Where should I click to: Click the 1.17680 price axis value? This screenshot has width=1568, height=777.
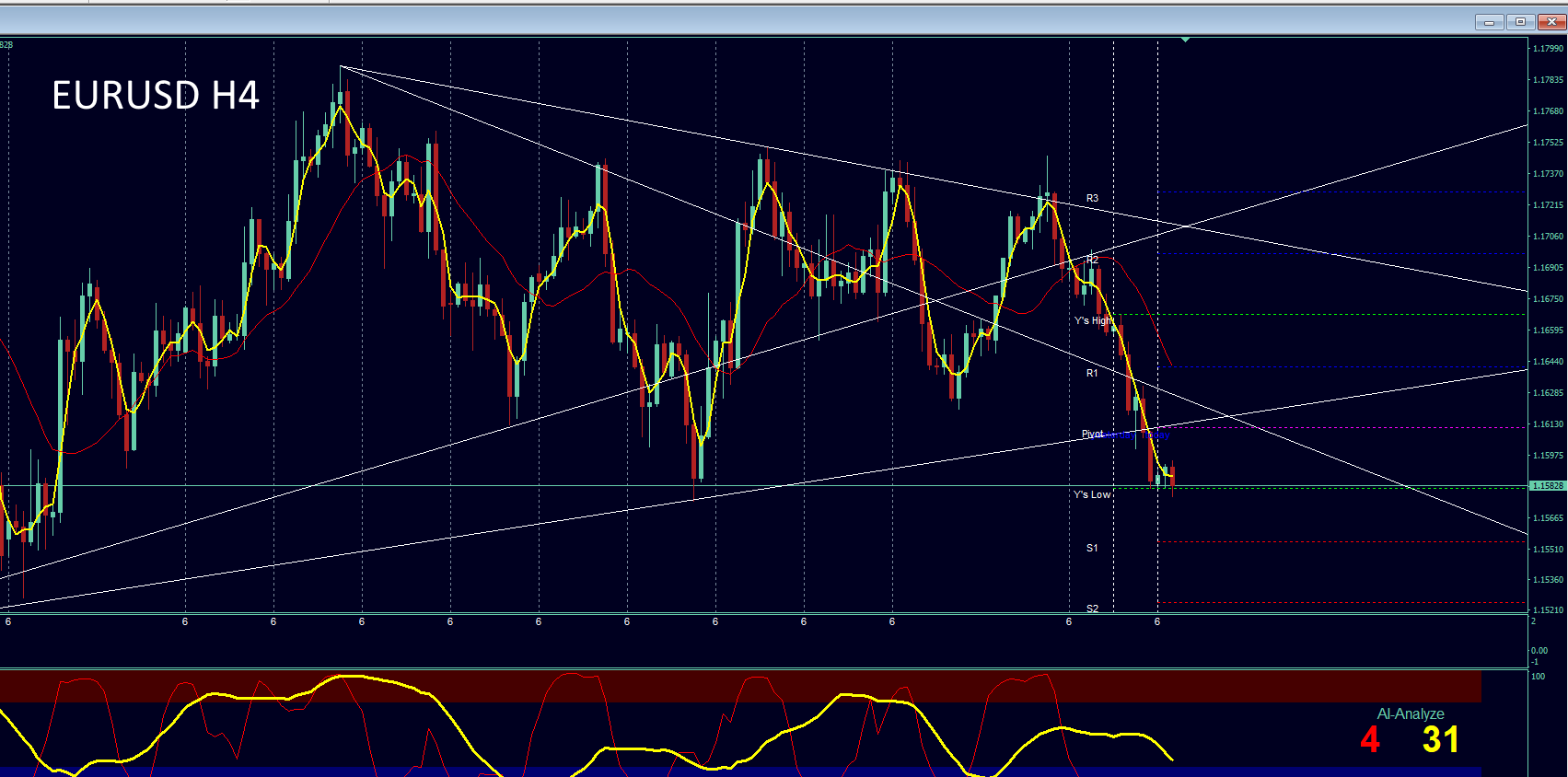point(1549,111)
